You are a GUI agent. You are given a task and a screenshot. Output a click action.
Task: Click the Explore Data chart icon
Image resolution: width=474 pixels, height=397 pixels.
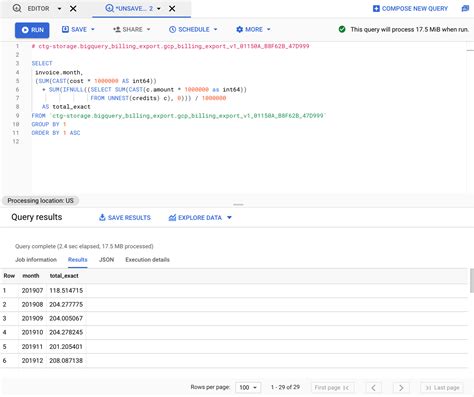(x=172, y=218)
